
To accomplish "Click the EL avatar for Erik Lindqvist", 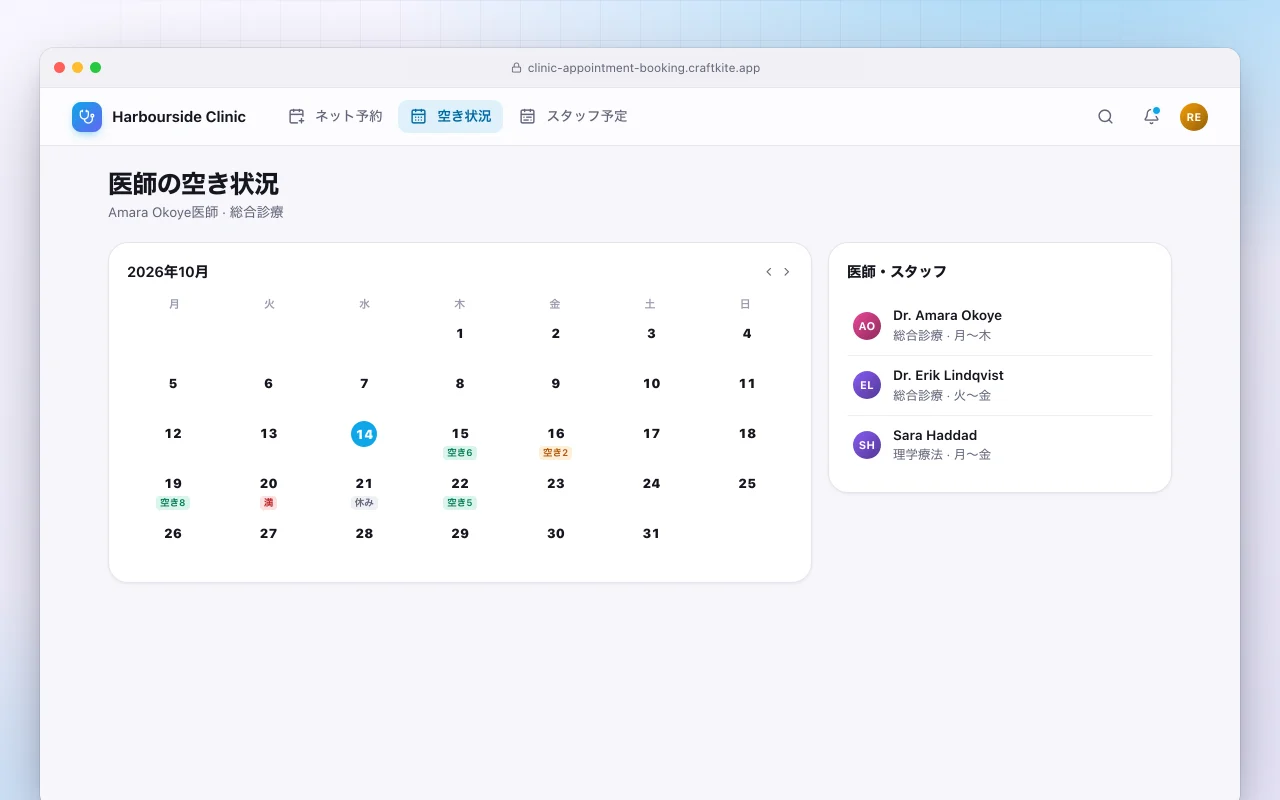I will 867,385.
